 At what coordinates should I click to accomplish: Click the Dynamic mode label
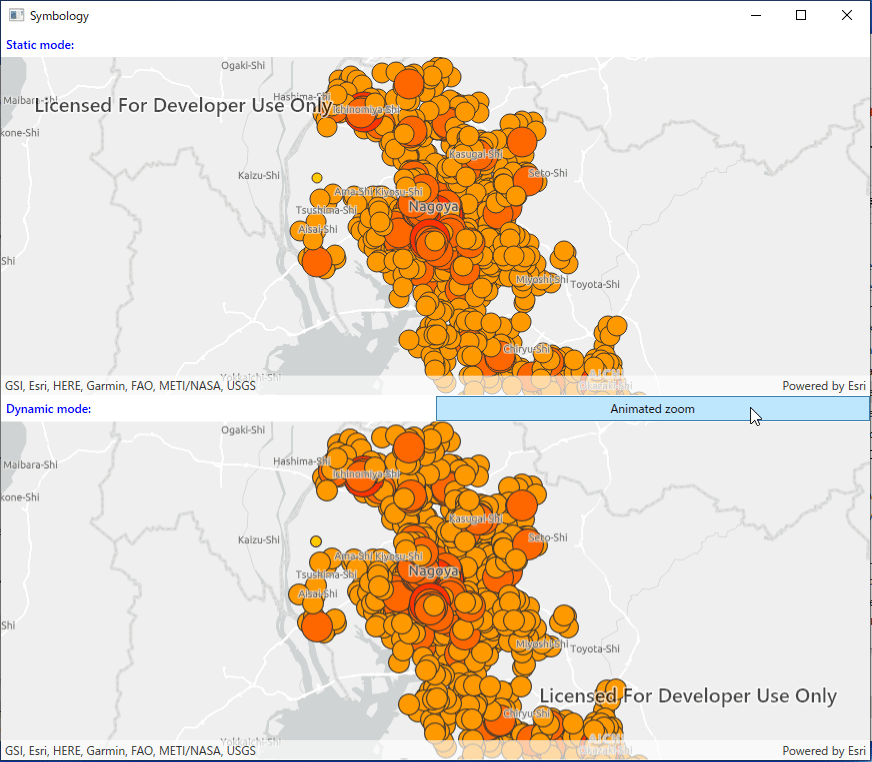[x=48, y=409]
